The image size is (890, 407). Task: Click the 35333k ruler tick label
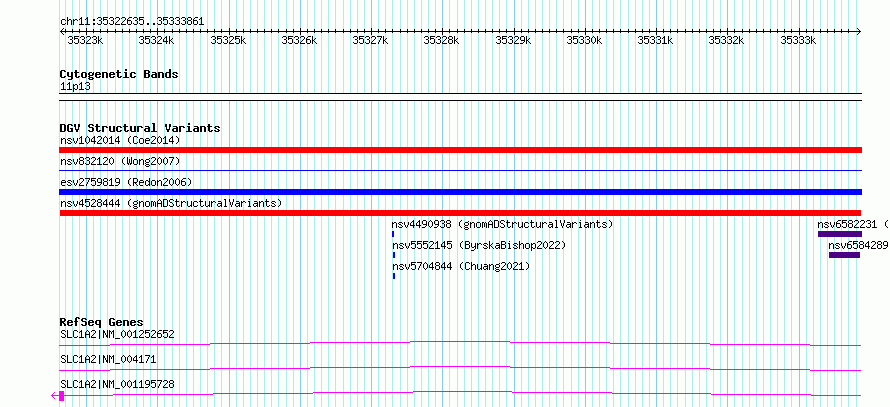point(797,40)
